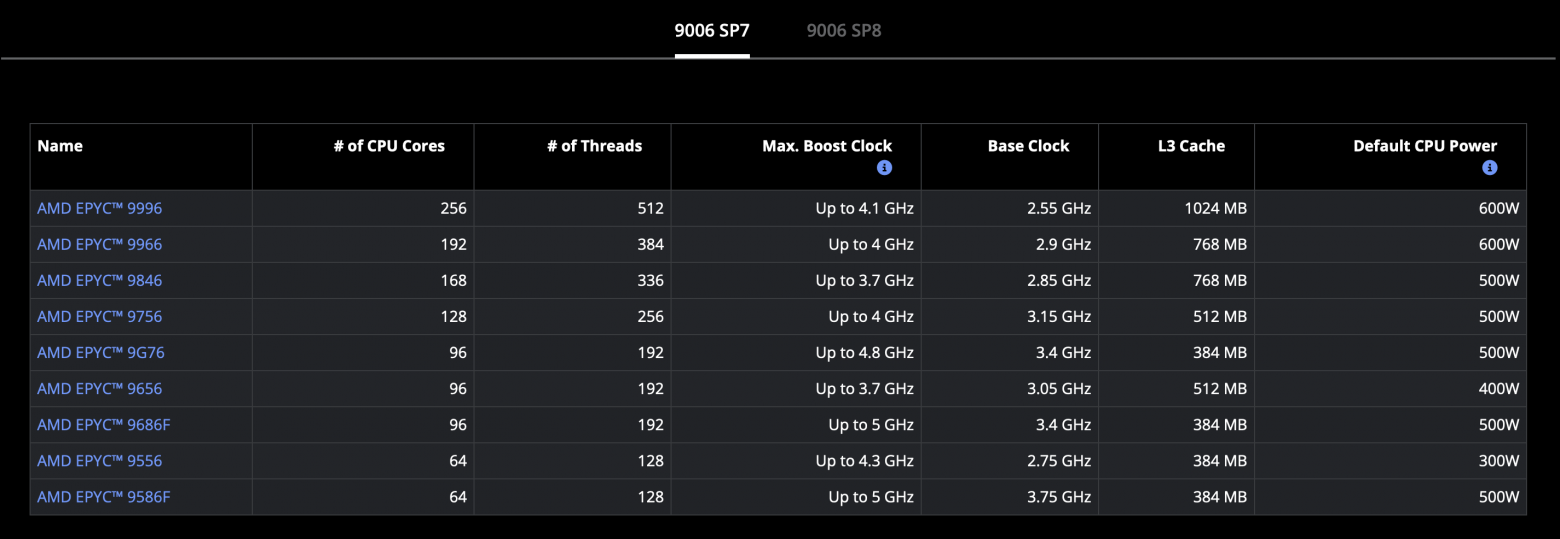Click the # of CPU Cores header
Image resolution: width=1560 pixels, height=539 pixels.
[x=389, y=146]
